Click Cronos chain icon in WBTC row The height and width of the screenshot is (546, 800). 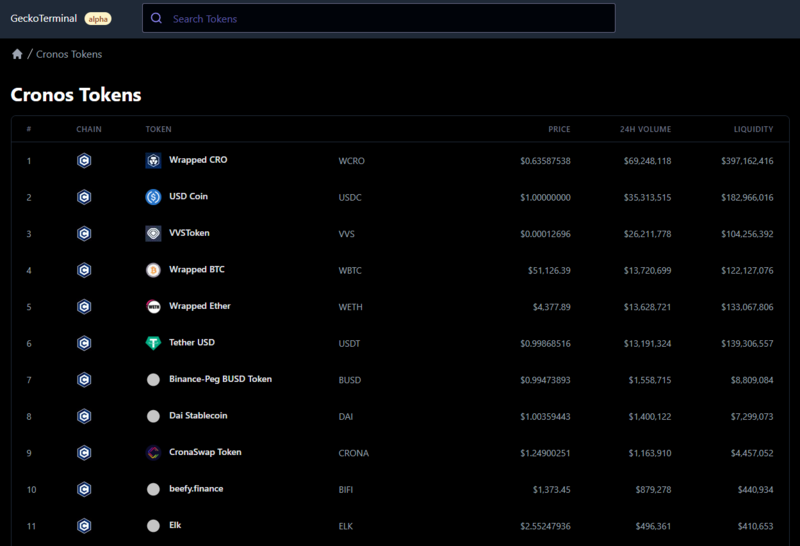point(84,270)
